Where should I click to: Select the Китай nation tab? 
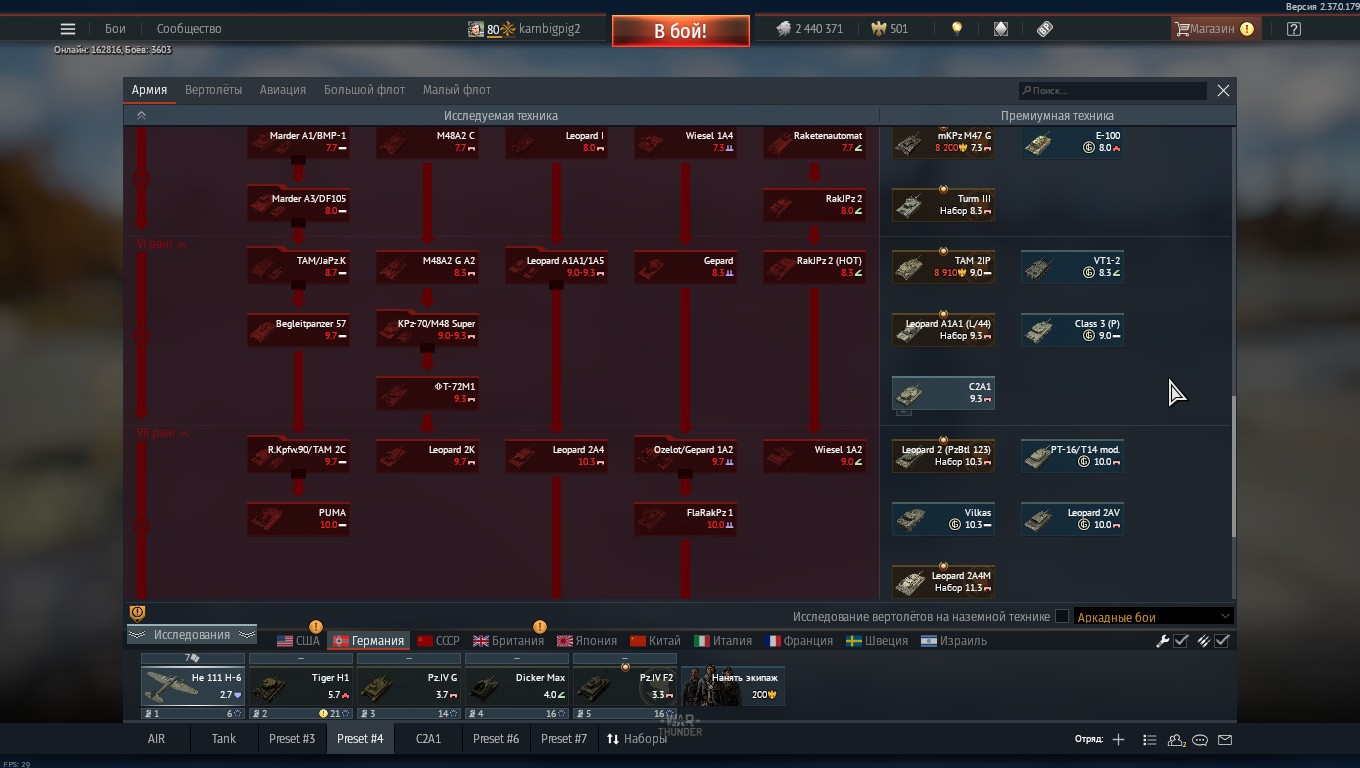655,641
